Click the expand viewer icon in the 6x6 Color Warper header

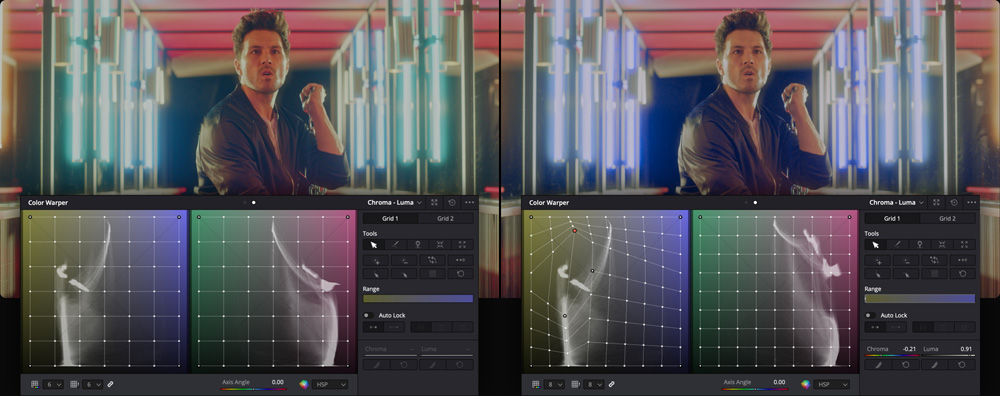pos(434,202)
